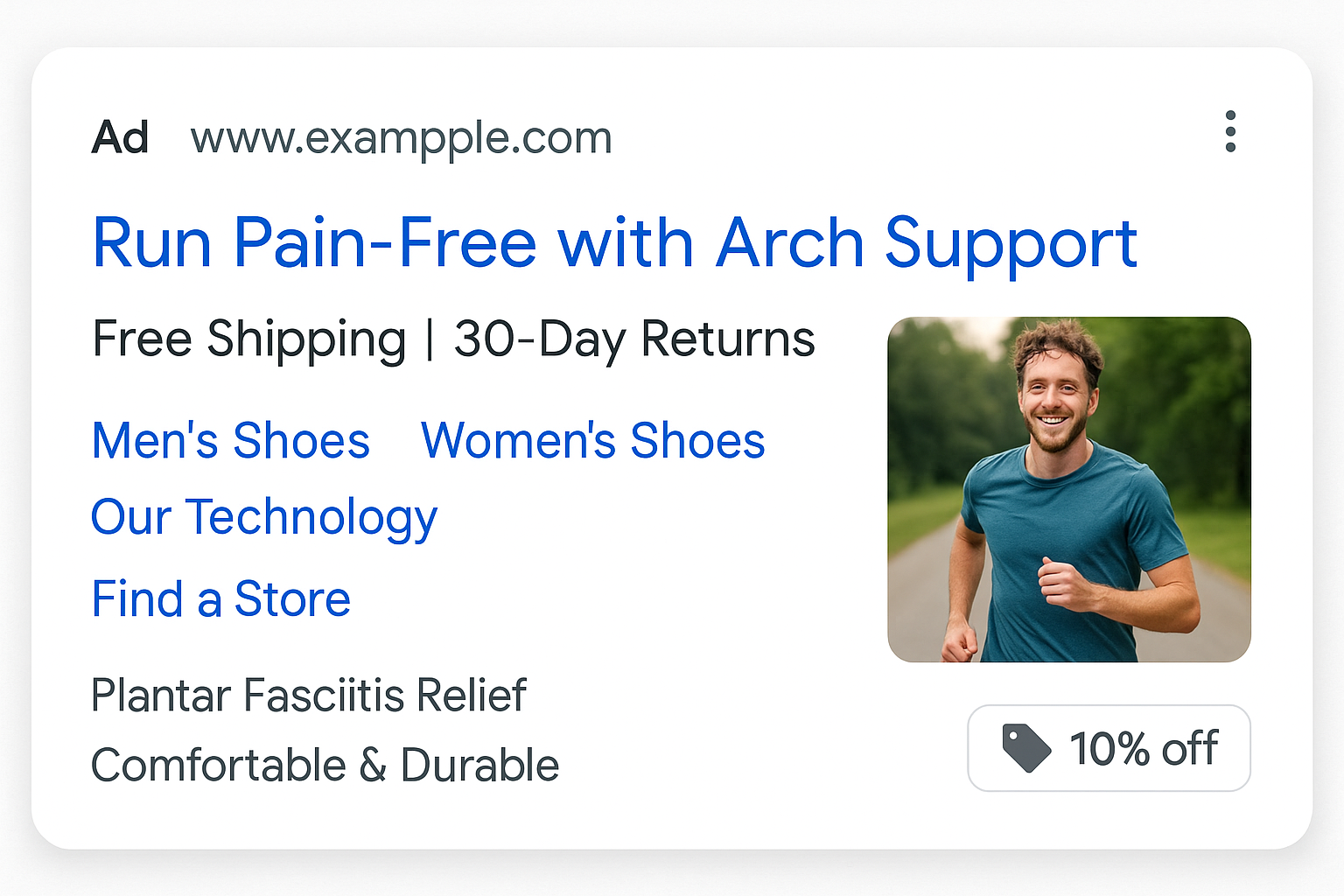
Task: Click the pipe separator in description line
Action: [430, 339]
